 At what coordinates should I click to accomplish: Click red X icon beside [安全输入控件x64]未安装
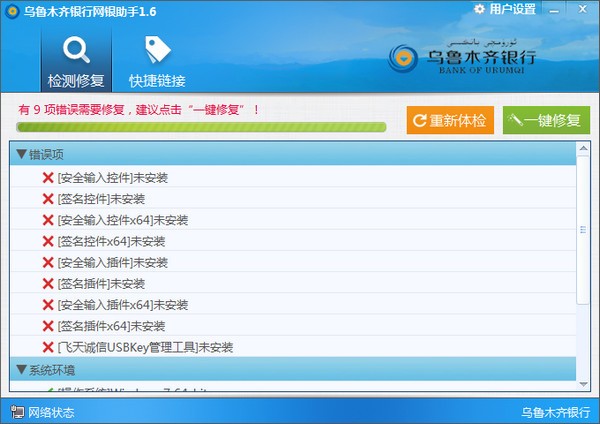point(48,220)
